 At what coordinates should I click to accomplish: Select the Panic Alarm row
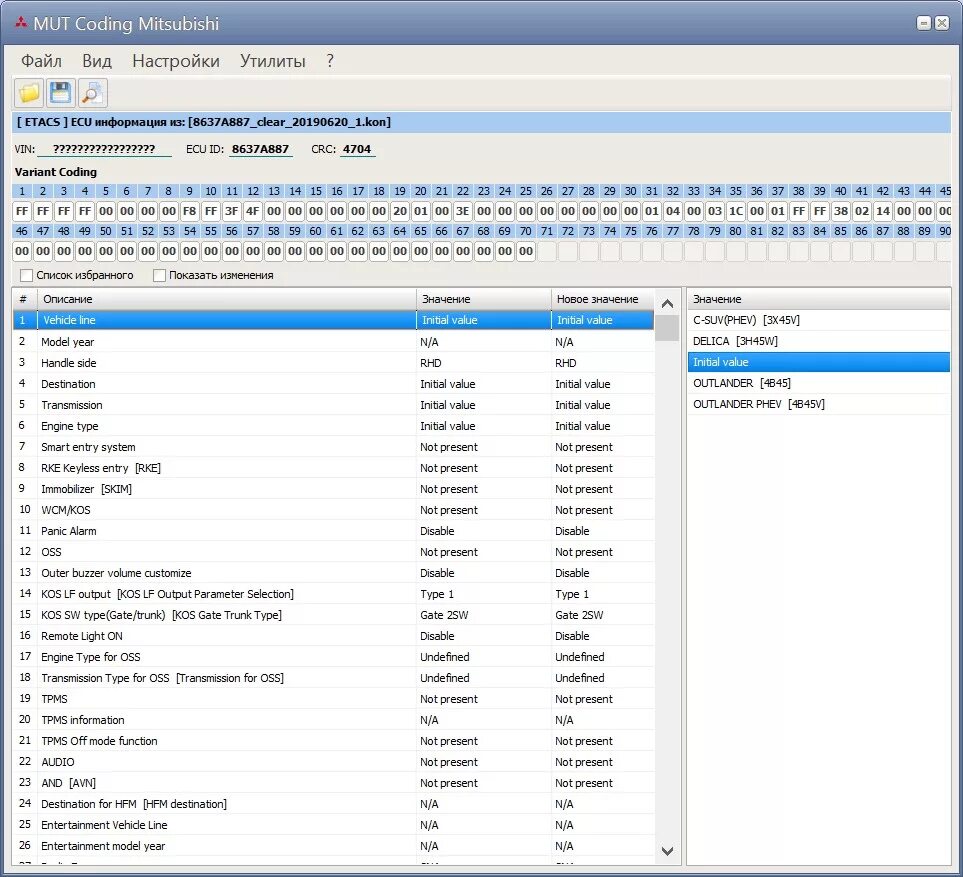333,531
